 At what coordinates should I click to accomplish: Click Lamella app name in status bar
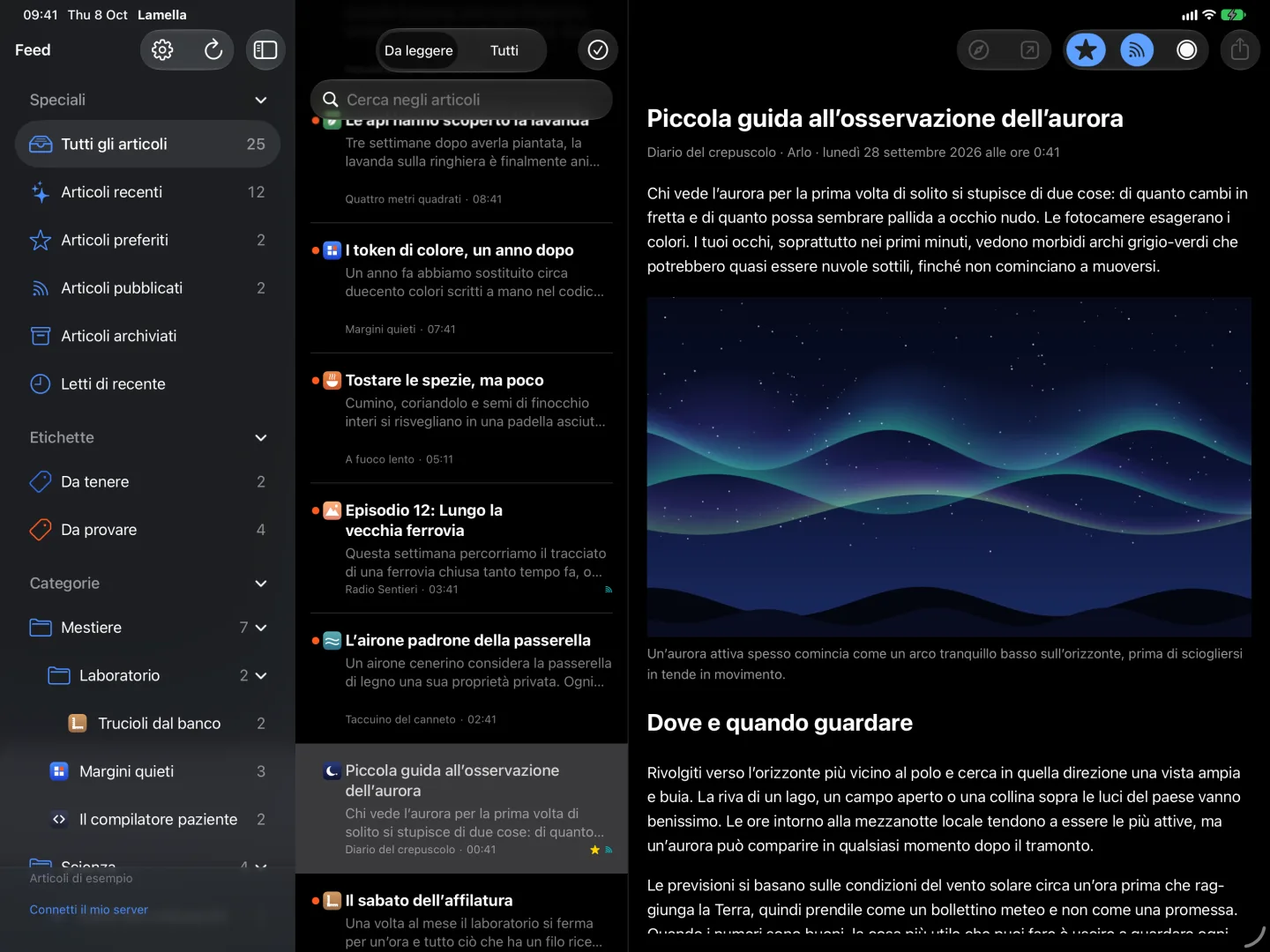click(162, 15)
